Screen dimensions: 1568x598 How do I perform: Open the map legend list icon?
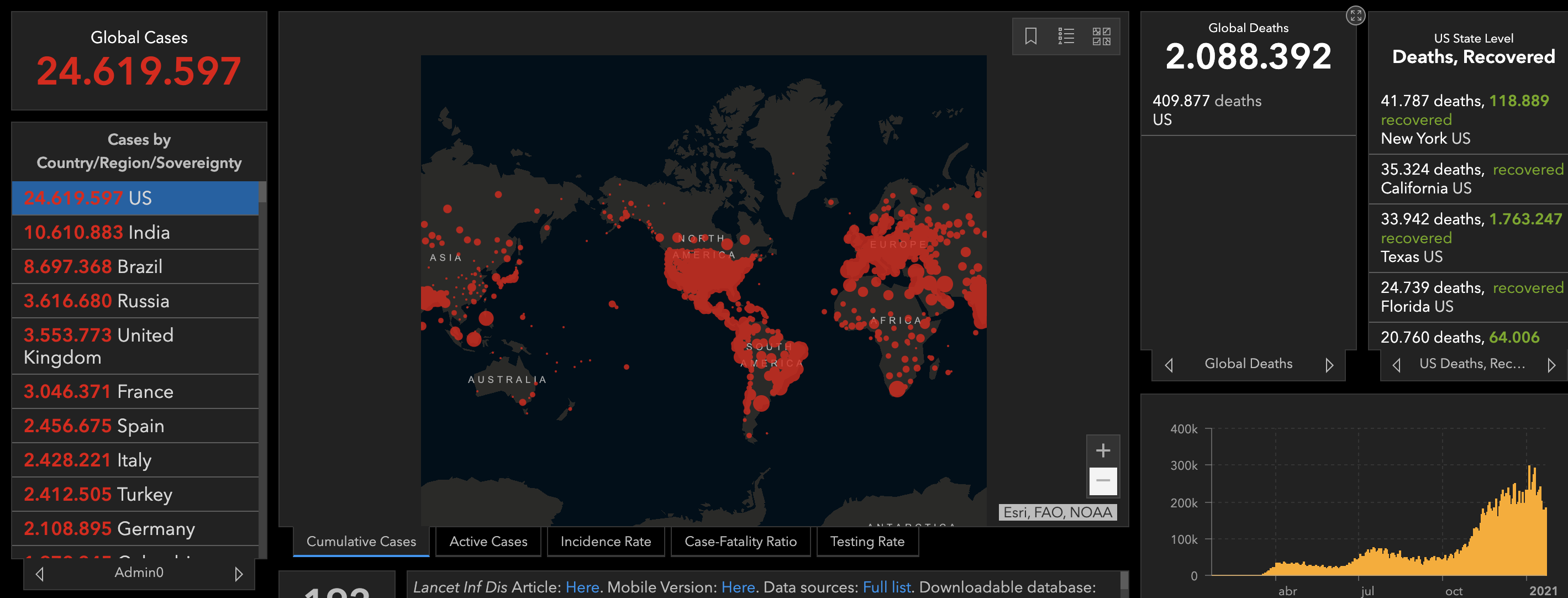[1066, 36]
